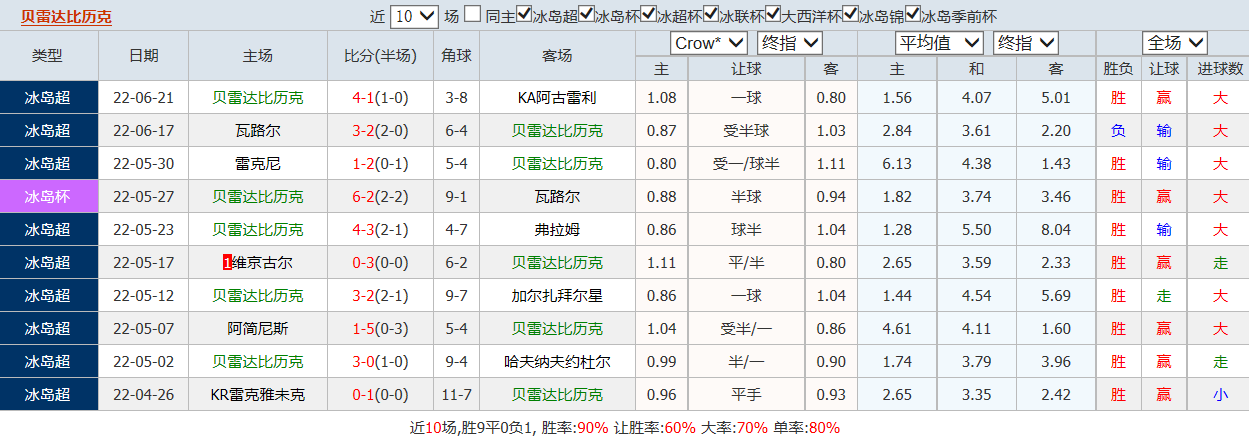This screenshot has width=1249, height=441.
Task: Click the 进球数 column header
Action: point(1220,69)
